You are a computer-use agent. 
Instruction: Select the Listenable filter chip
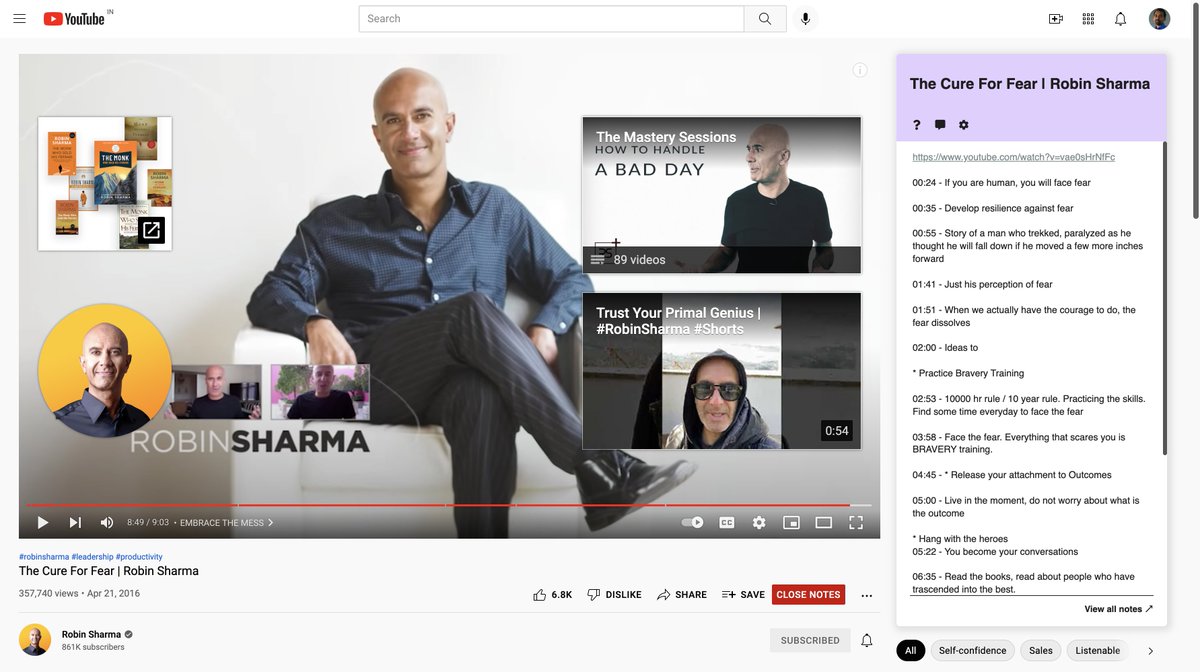coord(1098,650)
